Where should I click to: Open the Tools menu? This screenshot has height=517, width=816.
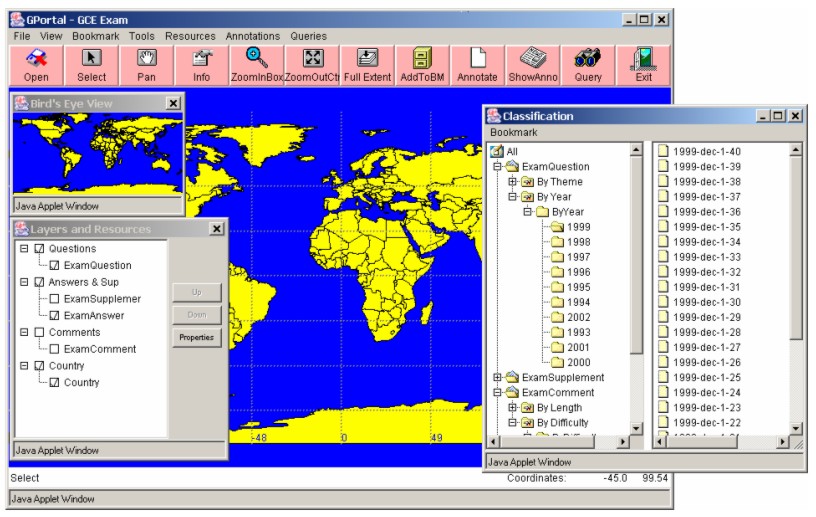click(142, 36)
